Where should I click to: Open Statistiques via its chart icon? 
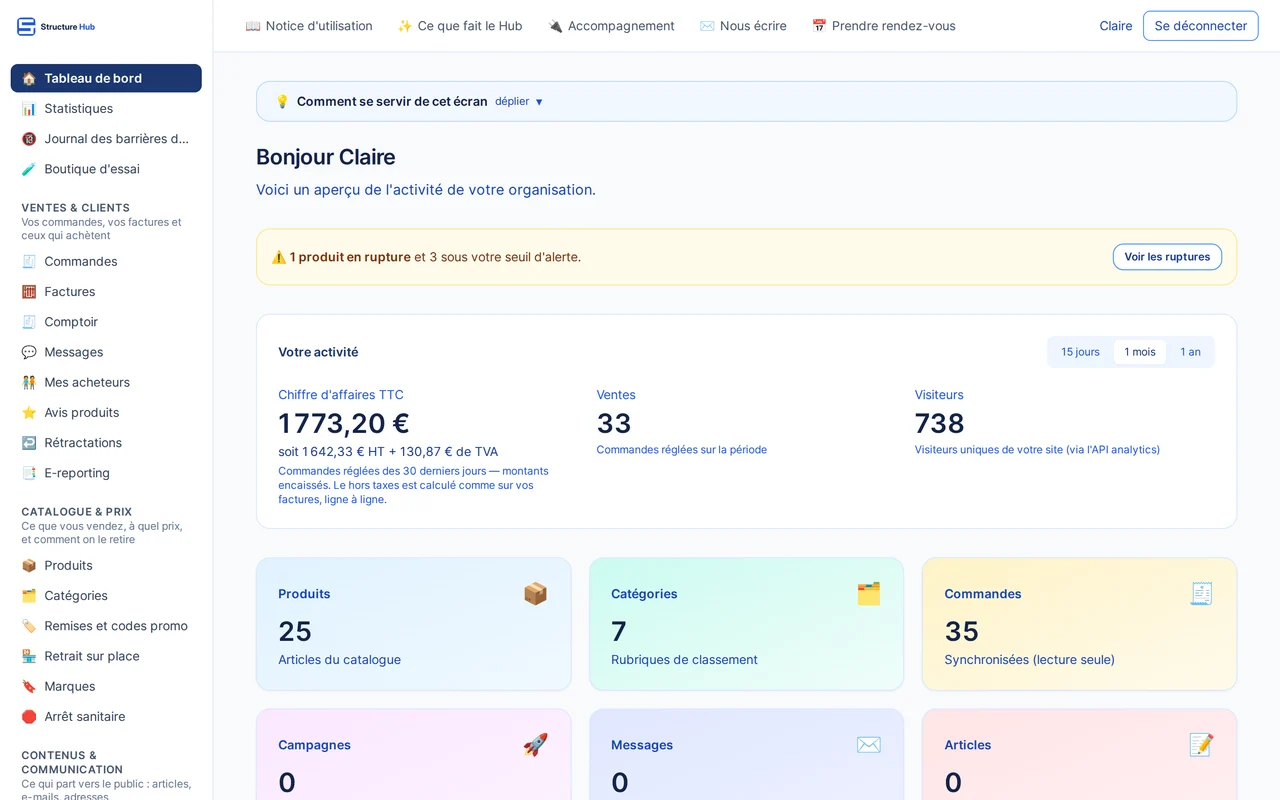[29, 109]
